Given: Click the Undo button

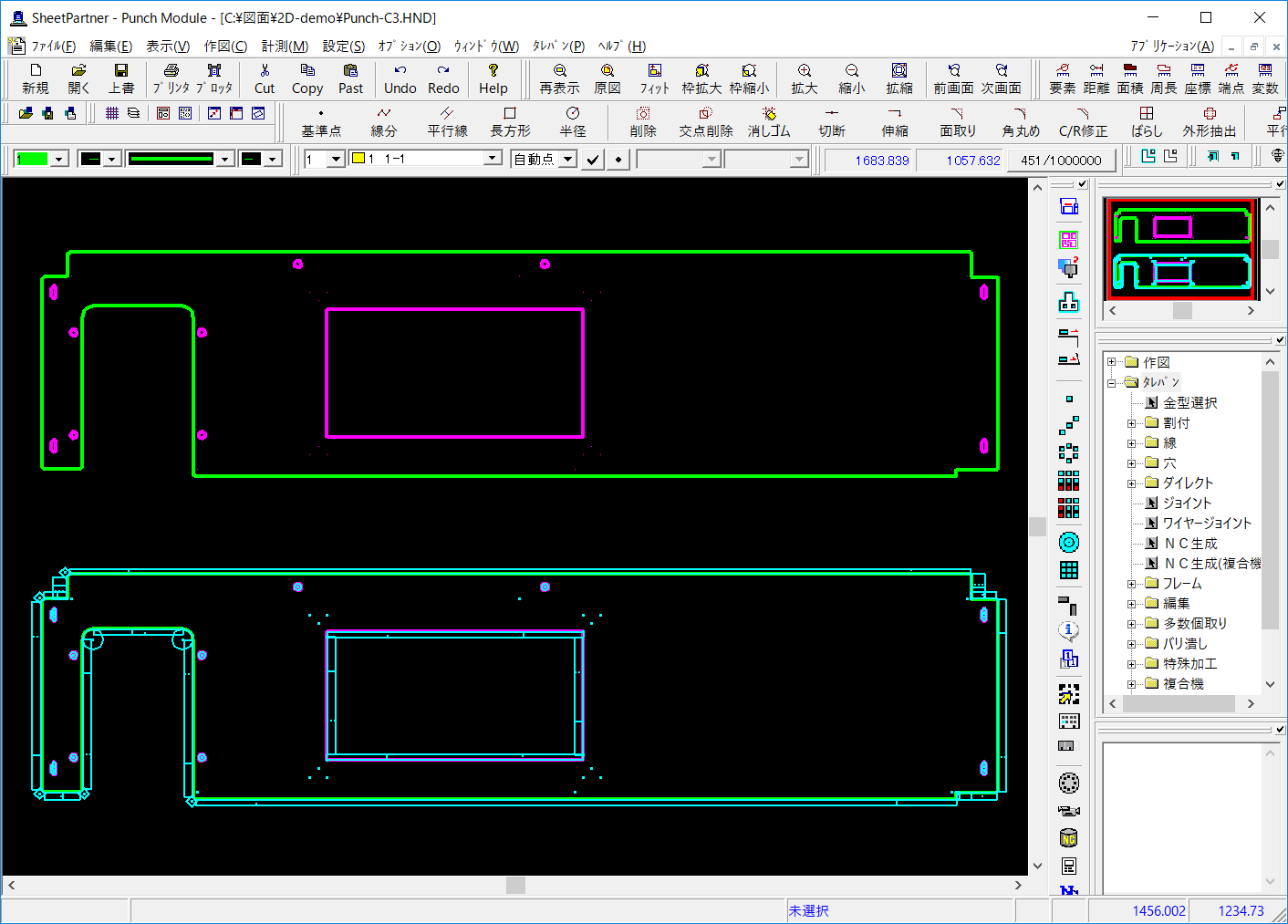Looking at the screenshot, I should (400, 79).
